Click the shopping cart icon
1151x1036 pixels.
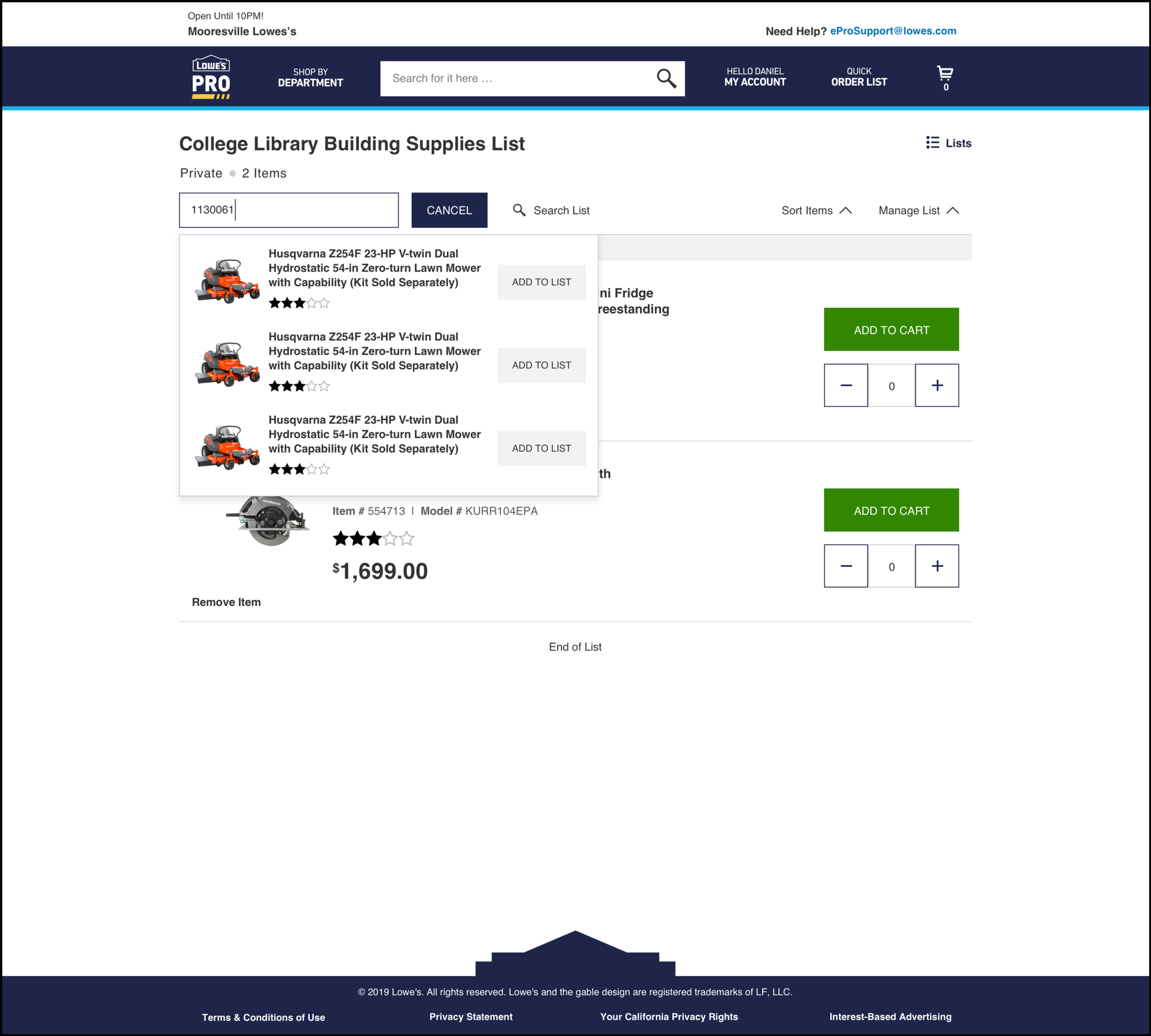coord(942,71)
